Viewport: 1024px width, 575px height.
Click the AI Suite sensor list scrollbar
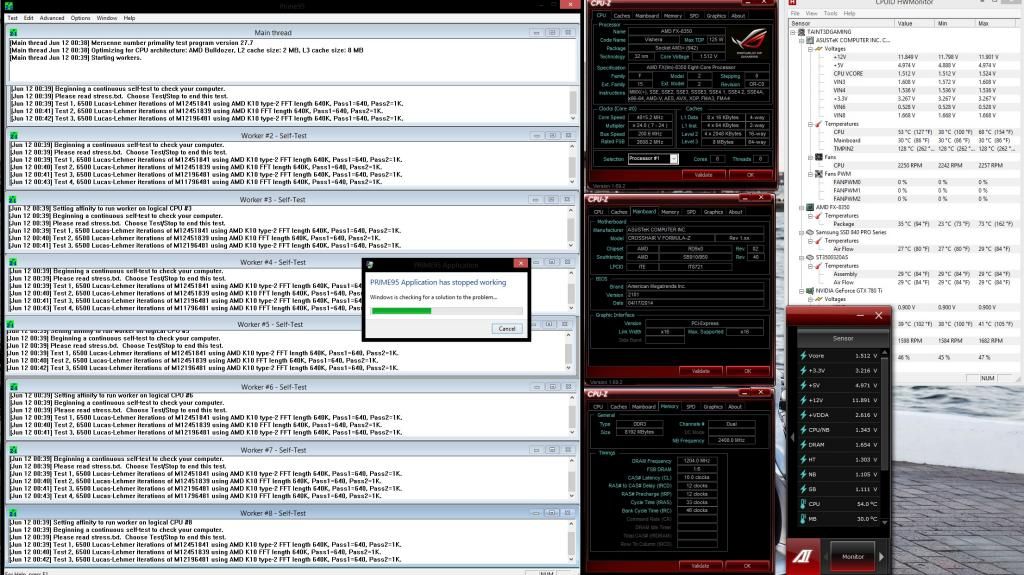coord(885,439)
